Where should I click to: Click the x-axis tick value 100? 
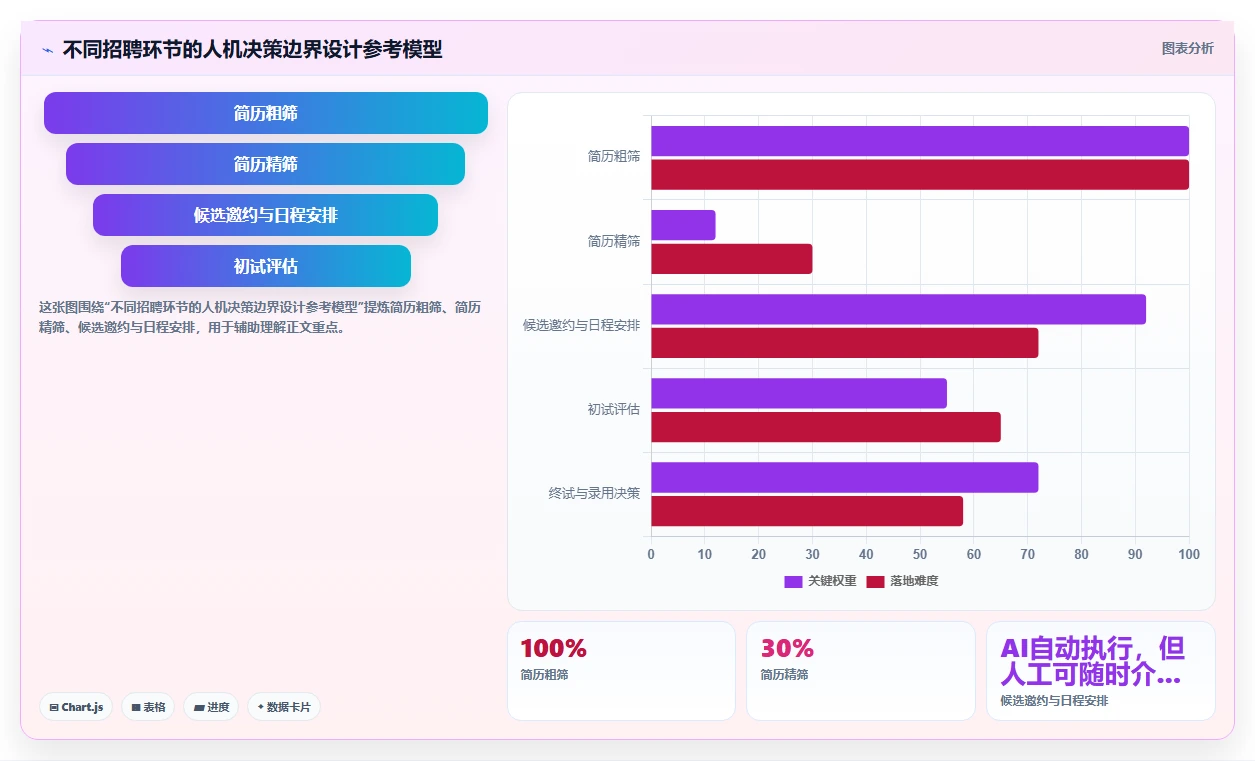pos(1188,554)
